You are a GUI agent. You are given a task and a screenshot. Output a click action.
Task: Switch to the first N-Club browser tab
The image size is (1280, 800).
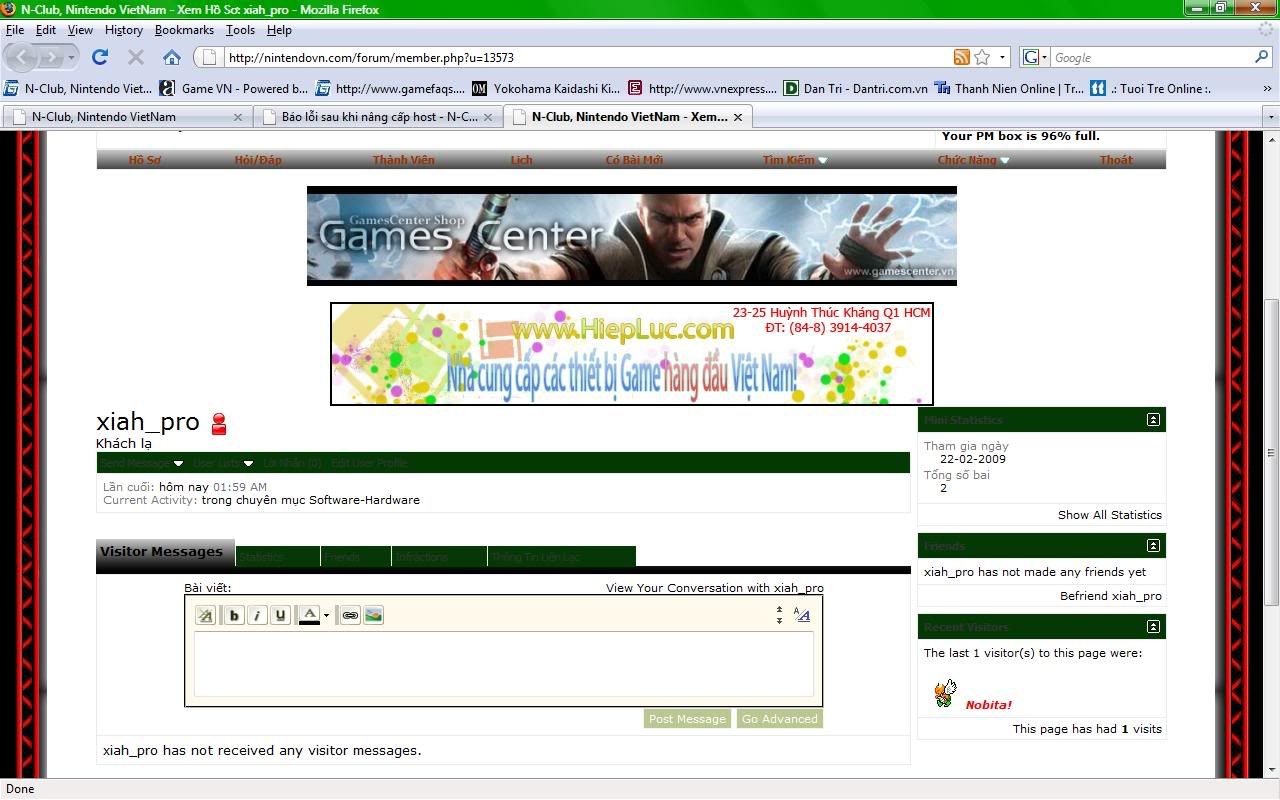tap(126, 117)
